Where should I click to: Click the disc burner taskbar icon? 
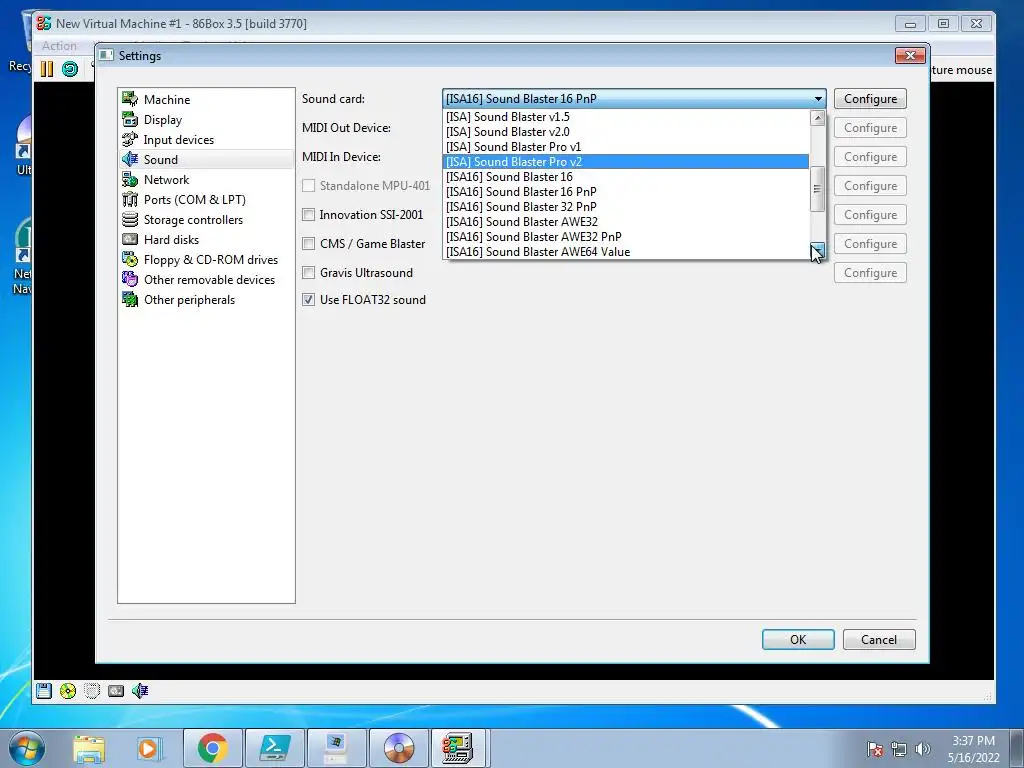399,748
